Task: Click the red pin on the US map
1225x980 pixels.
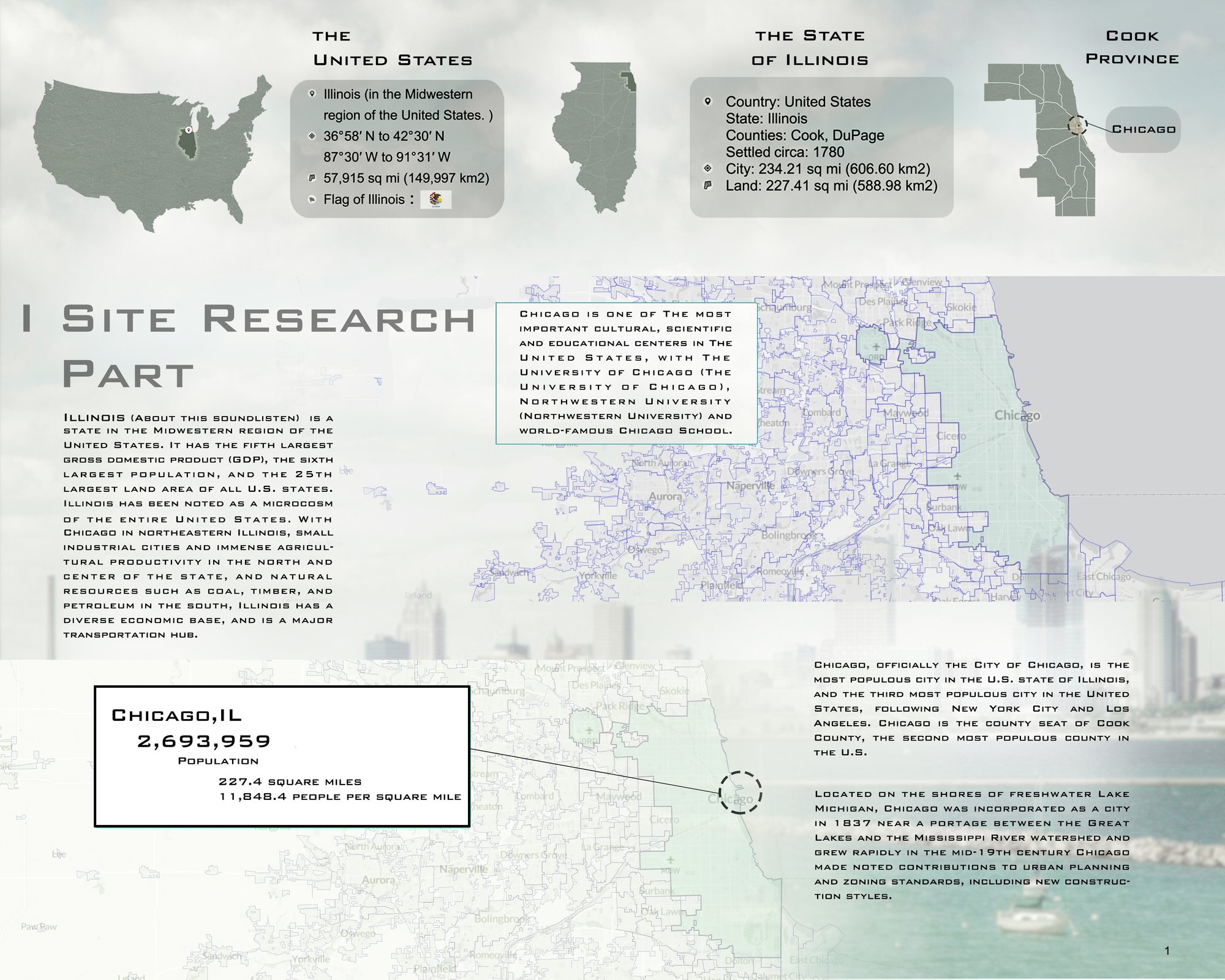Action: (188, 130)
